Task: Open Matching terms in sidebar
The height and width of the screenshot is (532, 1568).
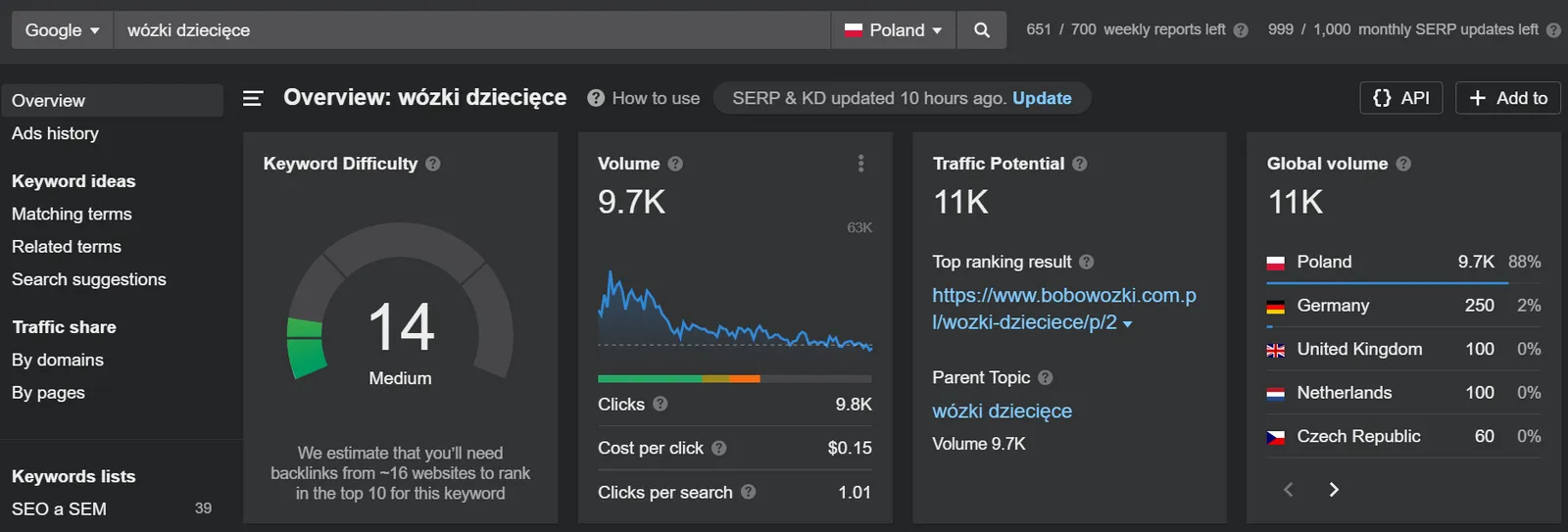Action: (72, 214)
